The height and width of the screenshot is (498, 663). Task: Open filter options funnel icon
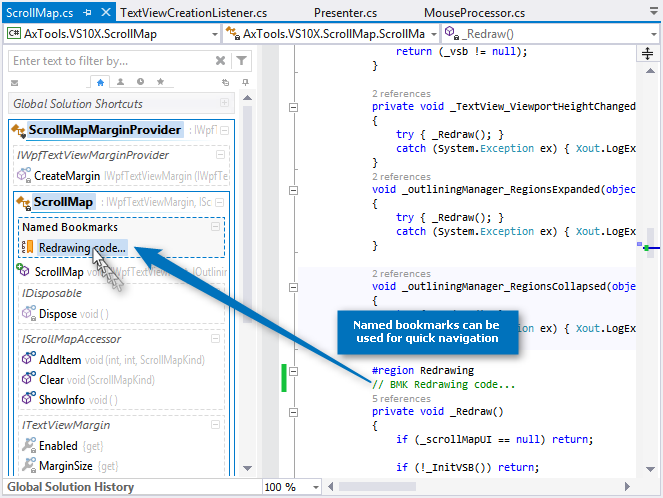pos(241,61)
